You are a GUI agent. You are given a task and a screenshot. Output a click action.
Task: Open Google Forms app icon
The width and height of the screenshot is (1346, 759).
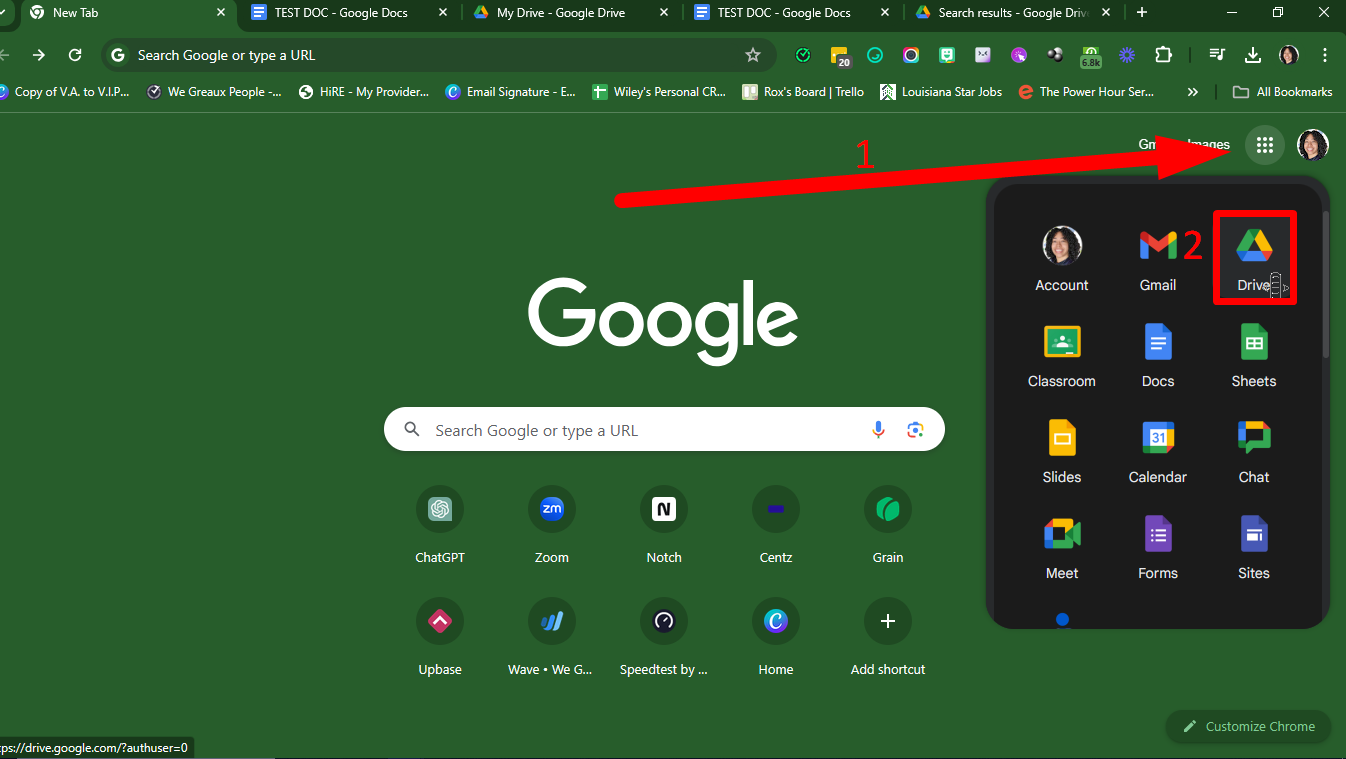click(x=1157, y=546)
